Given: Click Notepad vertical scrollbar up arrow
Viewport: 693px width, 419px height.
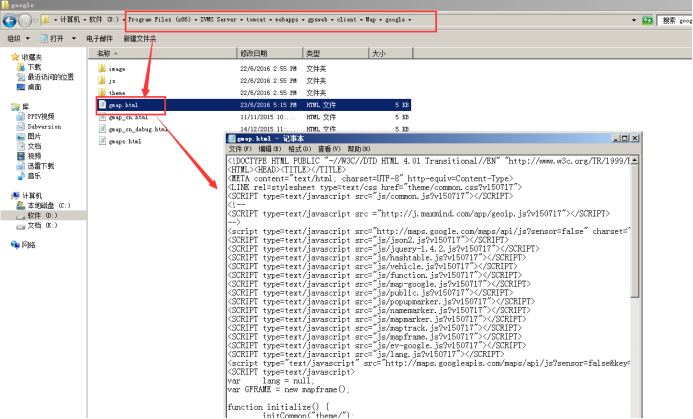Looking at the screenshot, I should (x=635, y=160).
